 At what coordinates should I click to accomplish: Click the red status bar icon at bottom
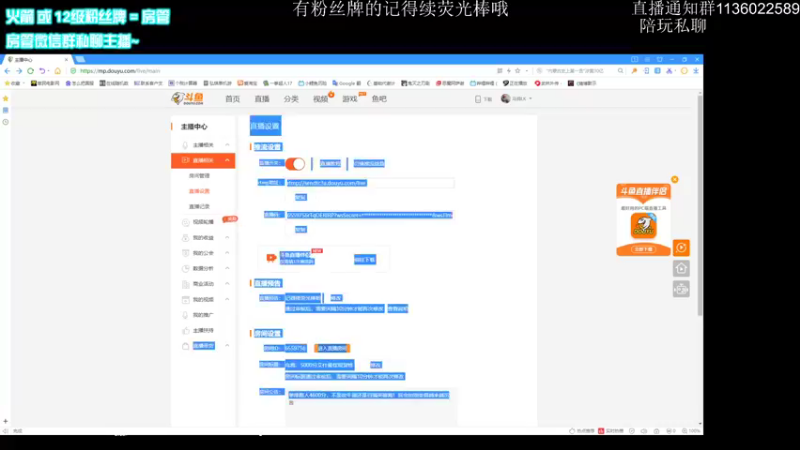click(x=601, y=431)
